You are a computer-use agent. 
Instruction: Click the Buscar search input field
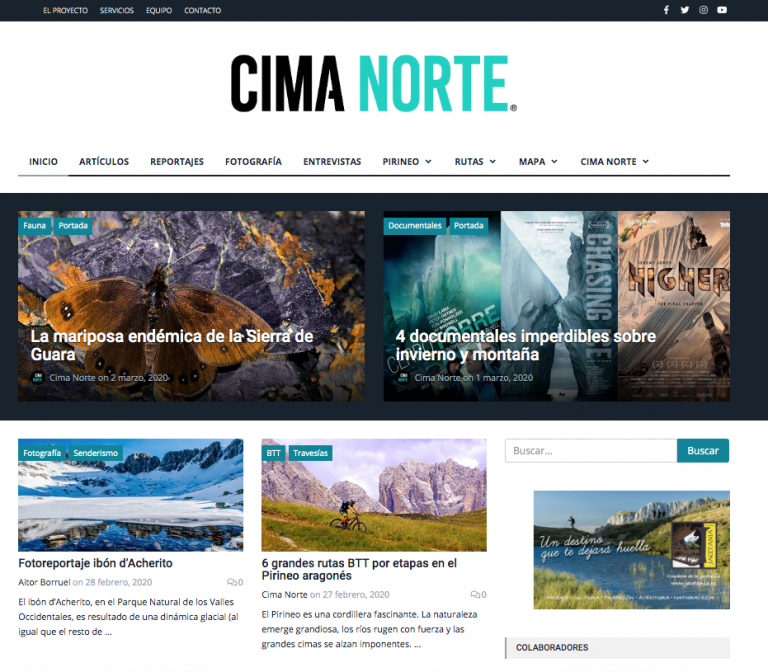[590, 451]
